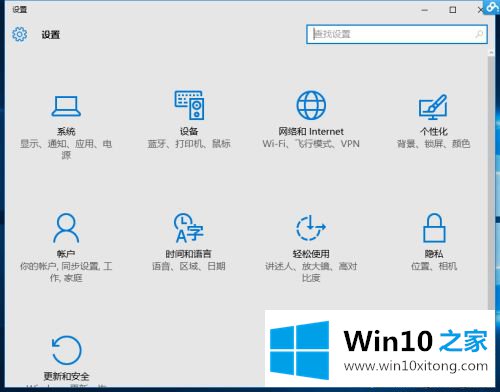500x392 pixels.
Task: Click the 设备 category title text
Action: point(189,131)
